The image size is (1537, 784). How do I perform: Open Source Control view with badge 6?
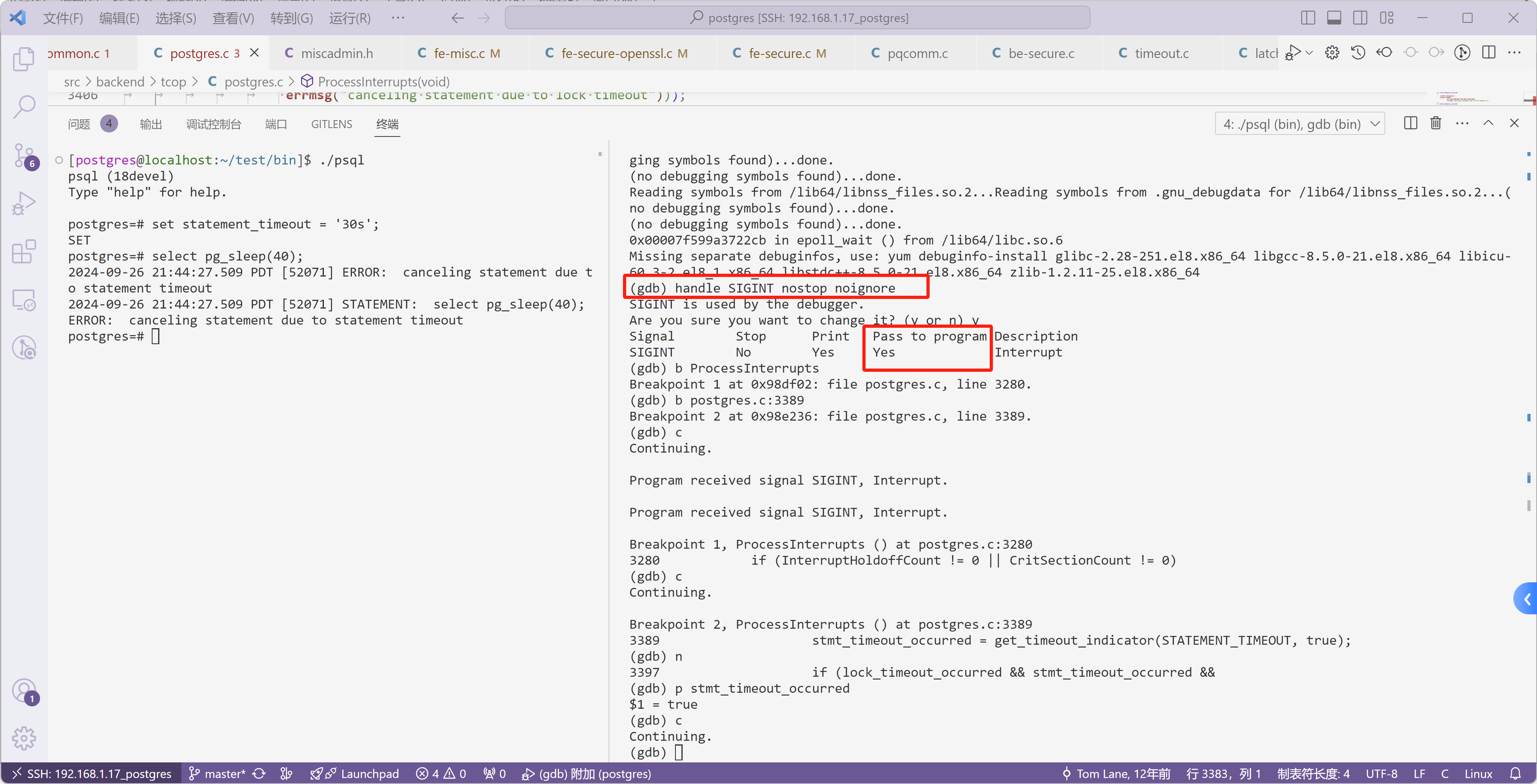[x=24, y=156]
